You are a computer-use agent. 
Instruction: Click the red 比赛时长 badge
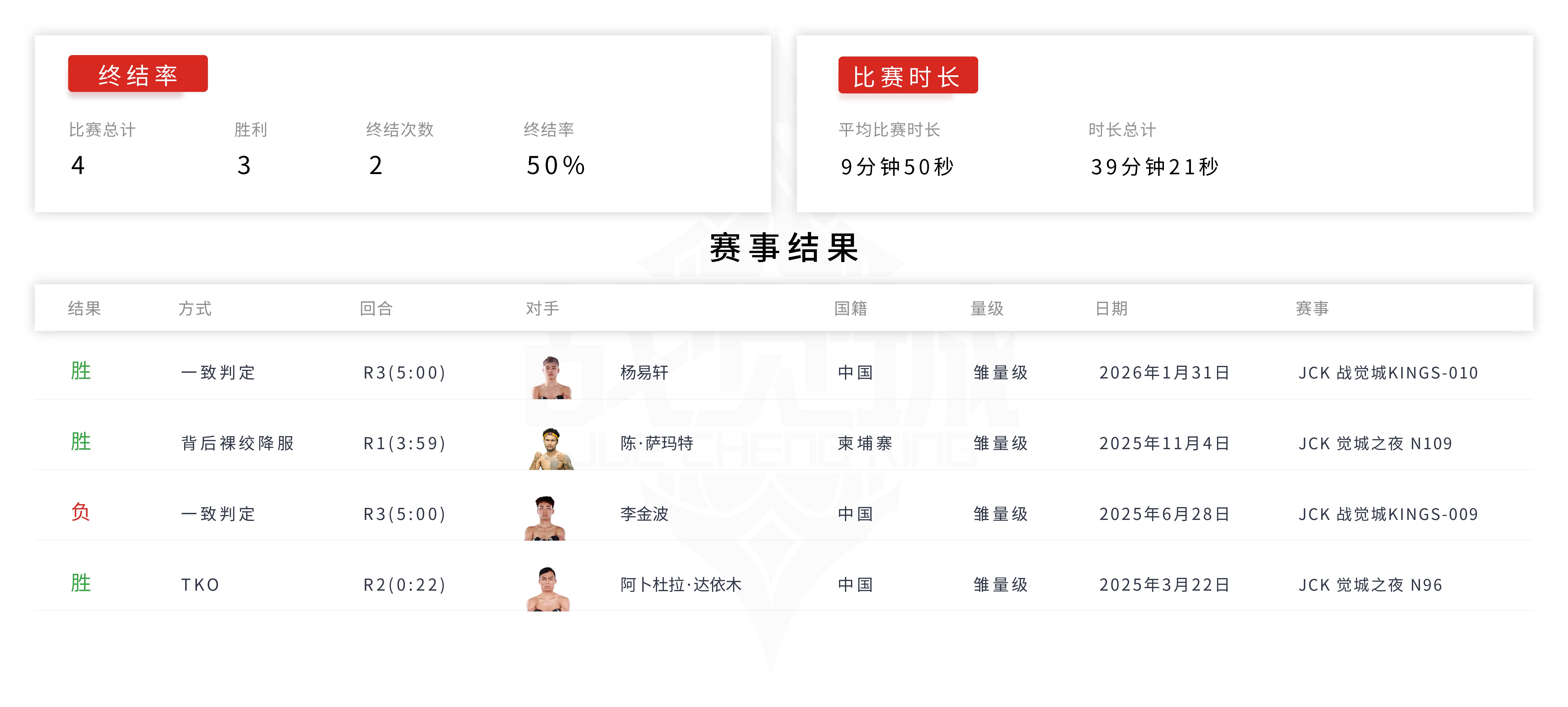point(908,75)
